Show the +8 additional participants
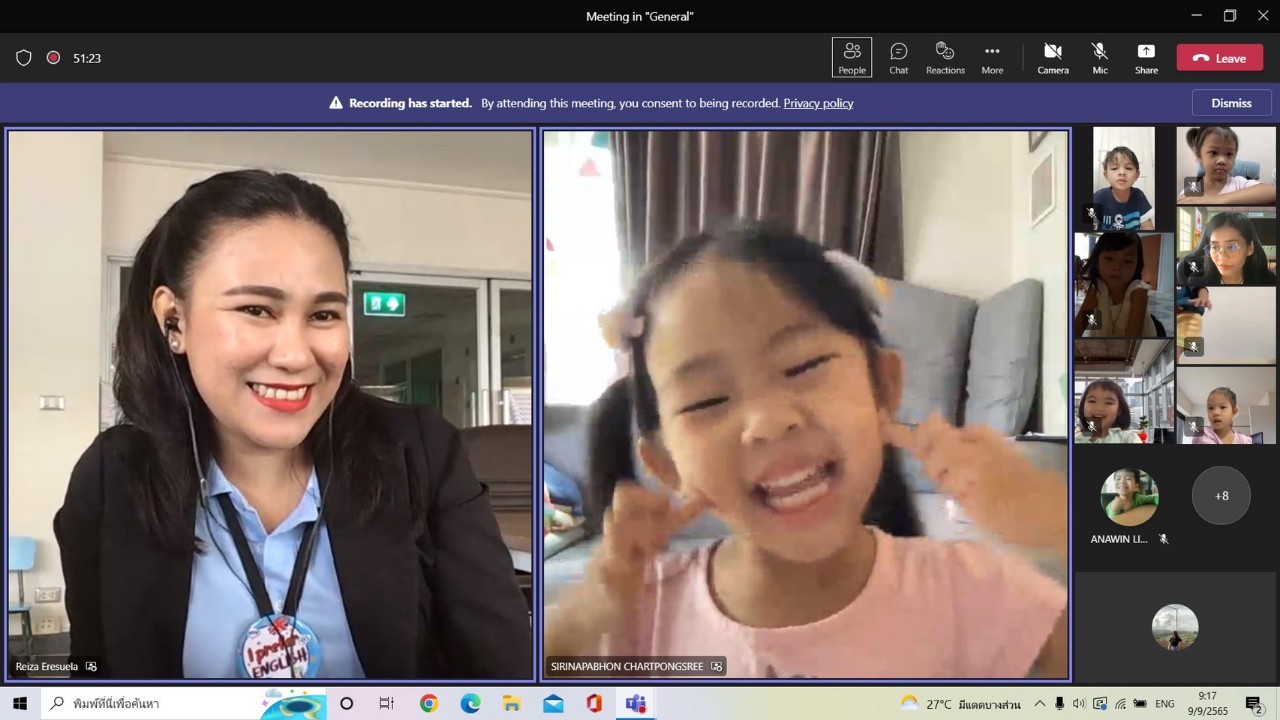Viewport: 1280px width, 720px height. click(1221, 495)
